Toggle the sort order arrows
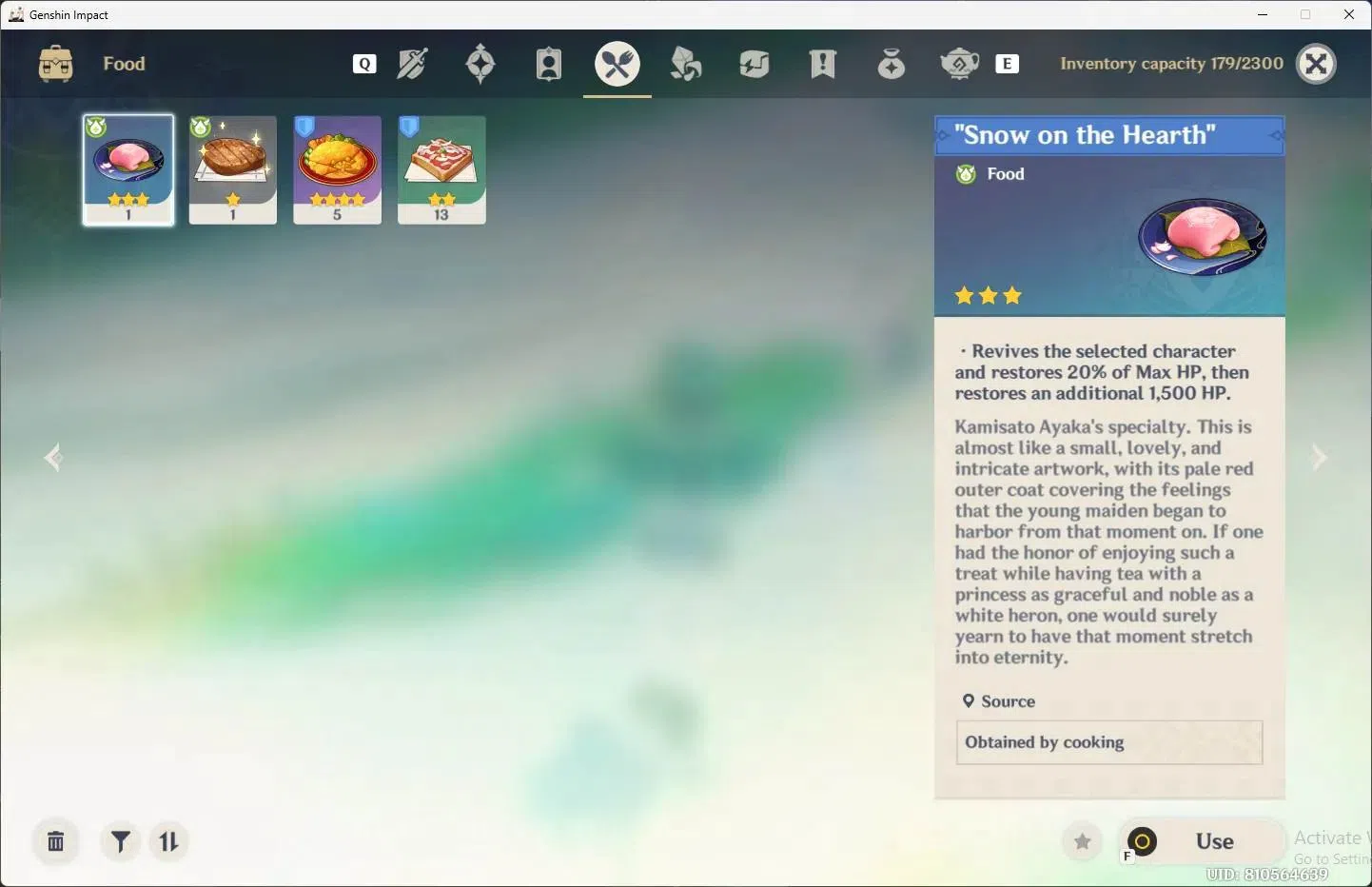 click(168, 841)
